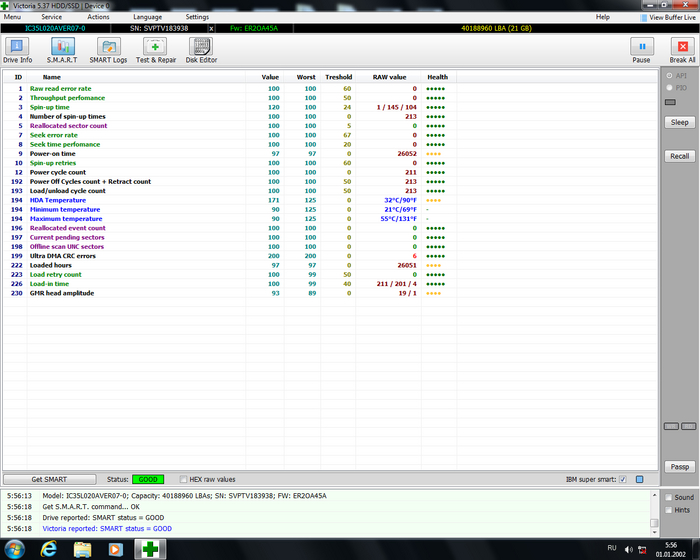700x560 pixels.
Task: Click the Get SMART button
Action: tap(50, 479)
